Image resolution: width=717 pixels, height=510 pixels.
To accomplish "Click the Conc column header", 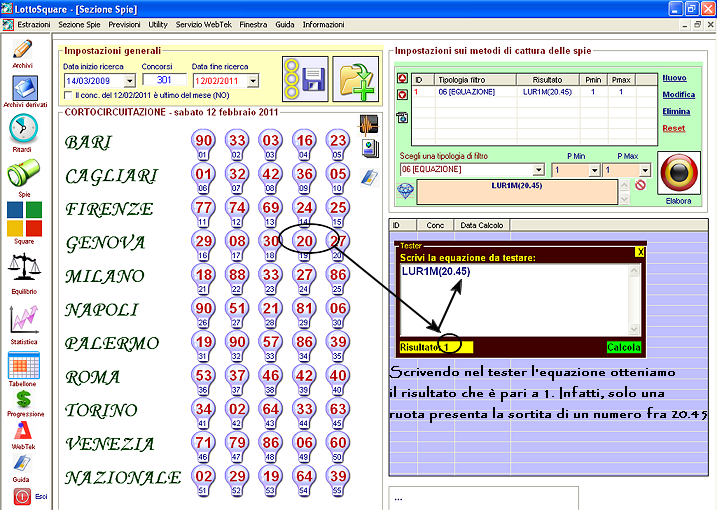I will pos(435,225).
